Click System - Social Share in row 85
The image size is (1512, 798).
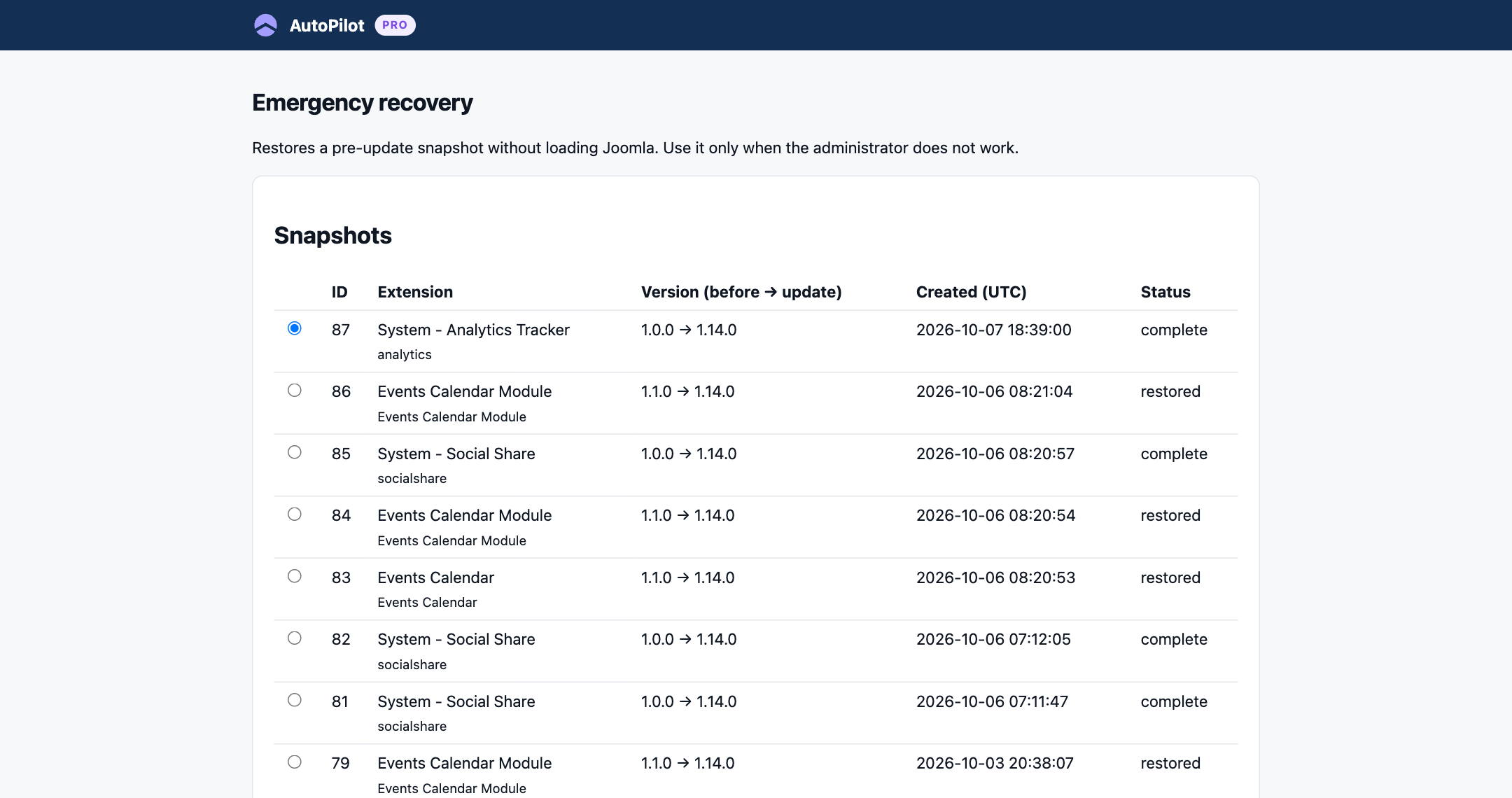click(456, 454)
